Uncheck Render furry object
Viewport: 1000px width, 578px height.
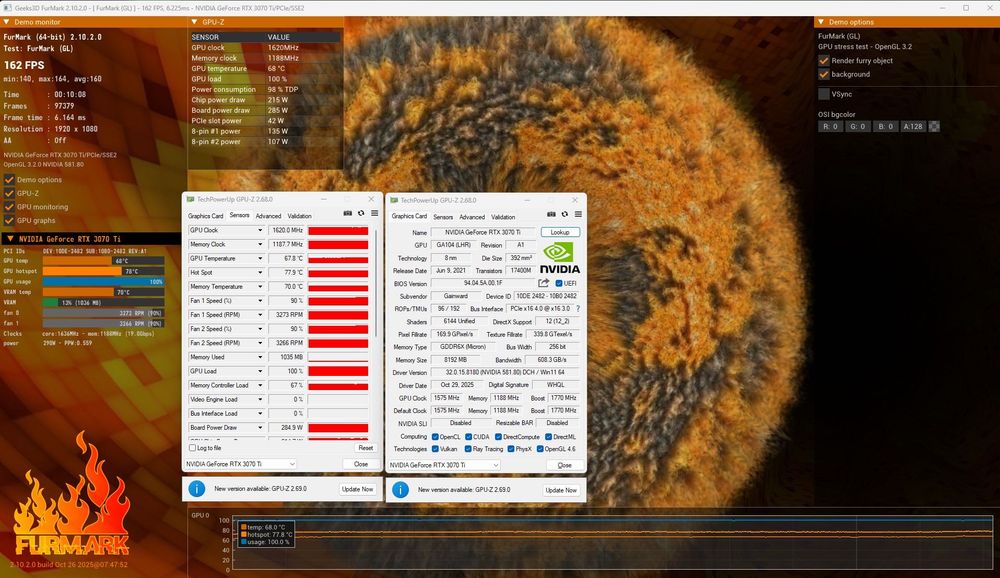coord(824,61)
